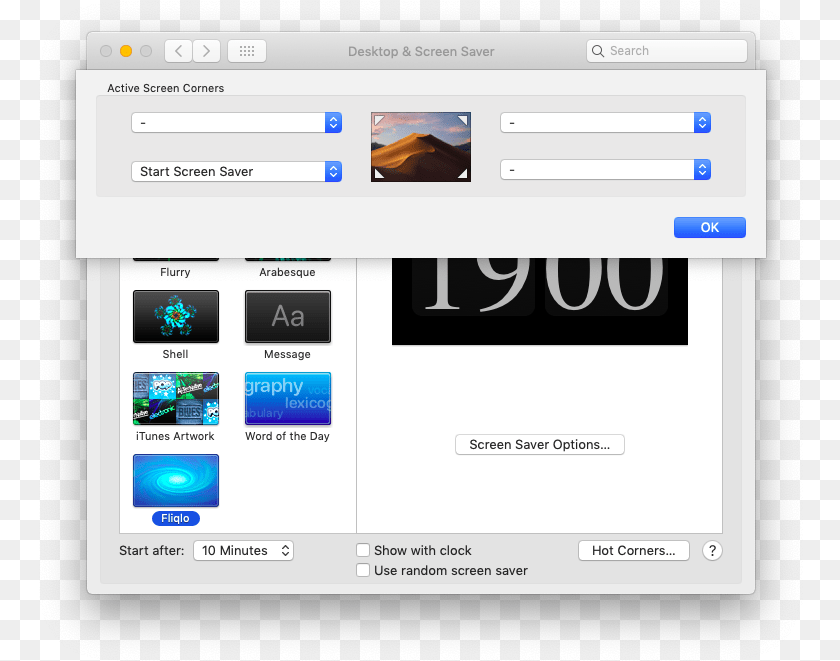Go back with the left chevron button
The height and width of the screenshot is (661, 840).
point(178,51)
